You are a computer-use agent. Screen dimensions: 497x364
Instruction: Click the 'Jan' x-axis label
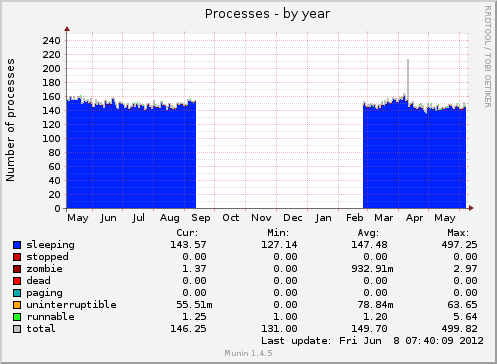pyautogui.click(x=323, y=218)
